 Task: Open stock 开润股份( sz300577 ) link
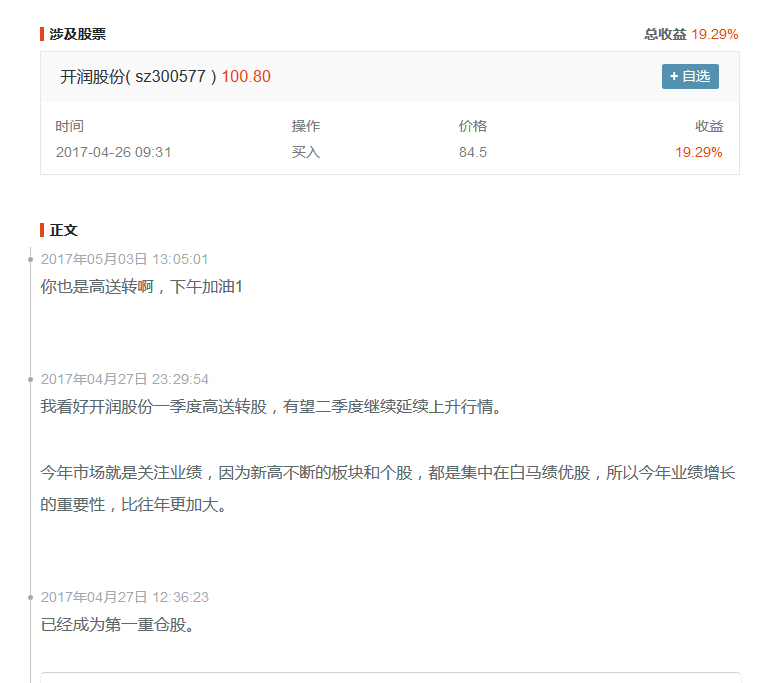point(138,76)
